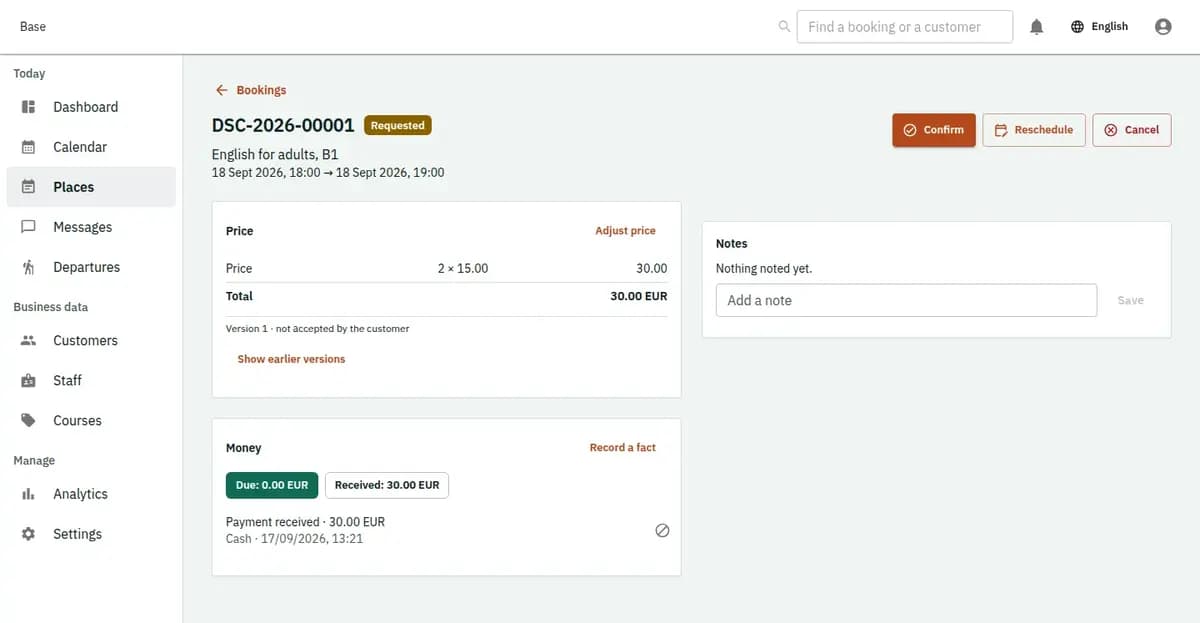
Task: Click Record a fact link
Action: [x=623, y=448]
